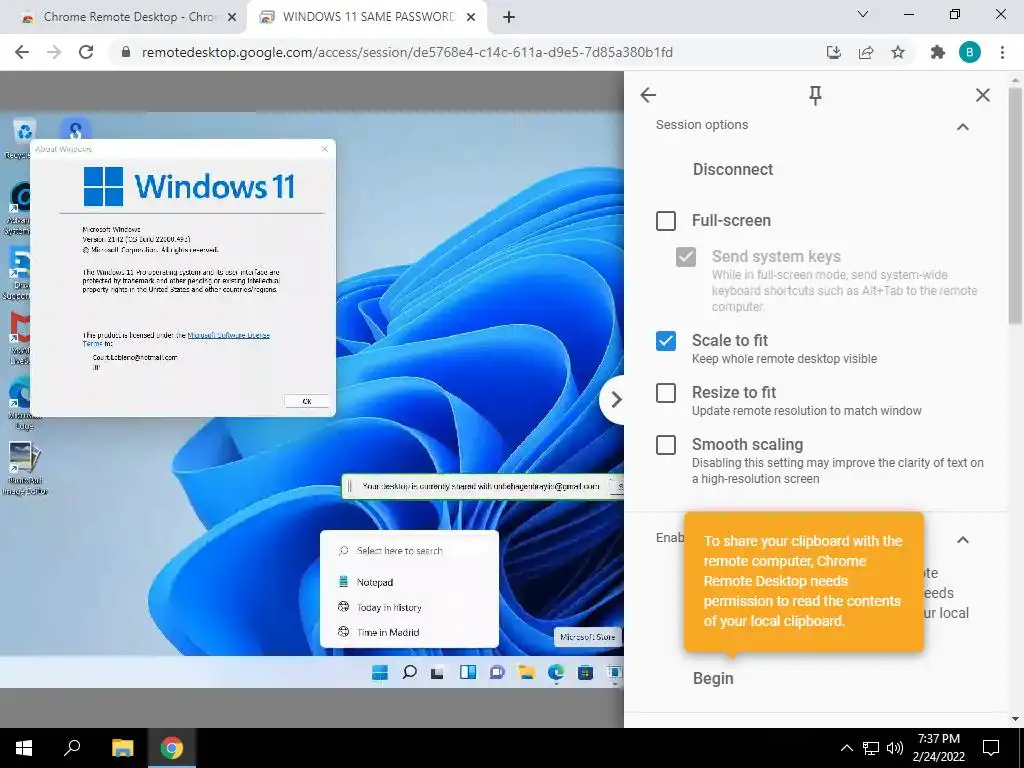Go forward to the next page
The image size is (1024, 768).
pos(54,52)
